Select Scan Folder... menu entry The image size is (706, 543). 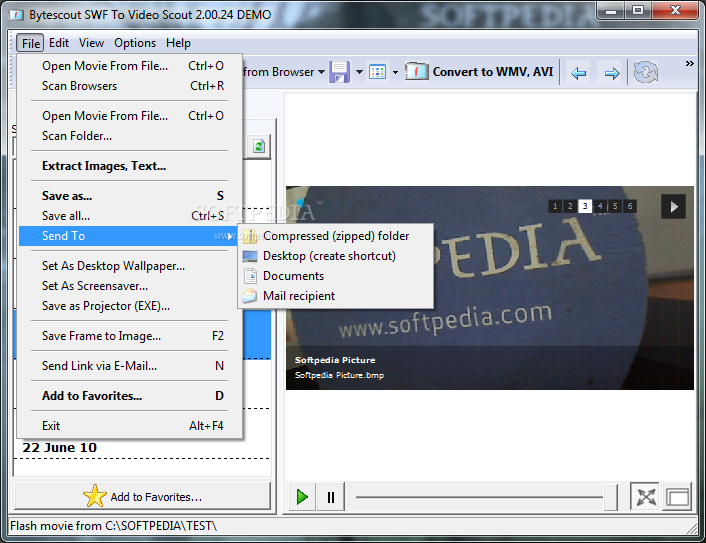point(130,136)
